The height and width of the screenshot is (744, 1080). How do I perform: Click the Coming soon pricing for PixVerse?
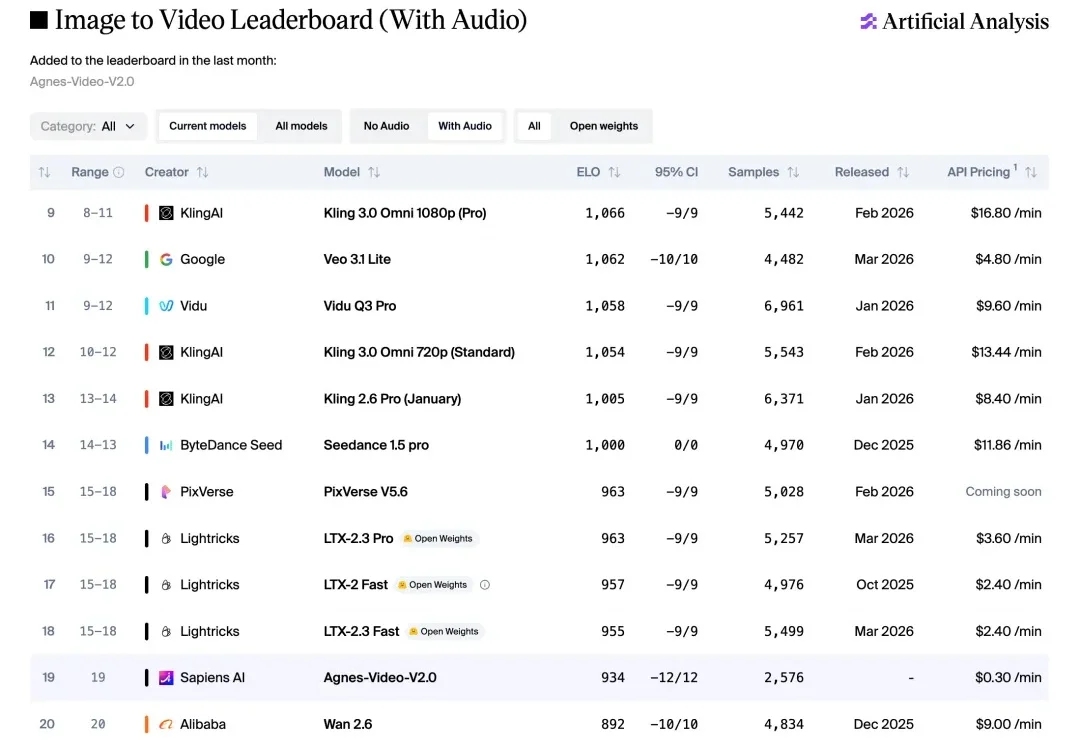(1004, 492)
